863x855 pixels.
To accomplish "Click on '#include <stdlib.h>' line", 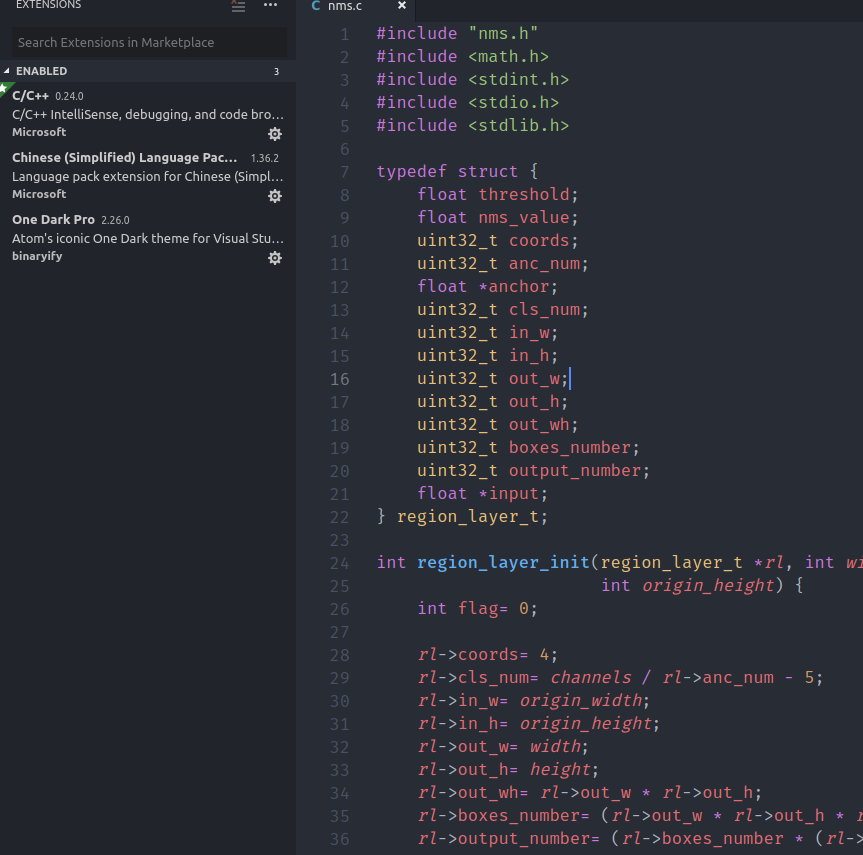I will tap(473, 126).
